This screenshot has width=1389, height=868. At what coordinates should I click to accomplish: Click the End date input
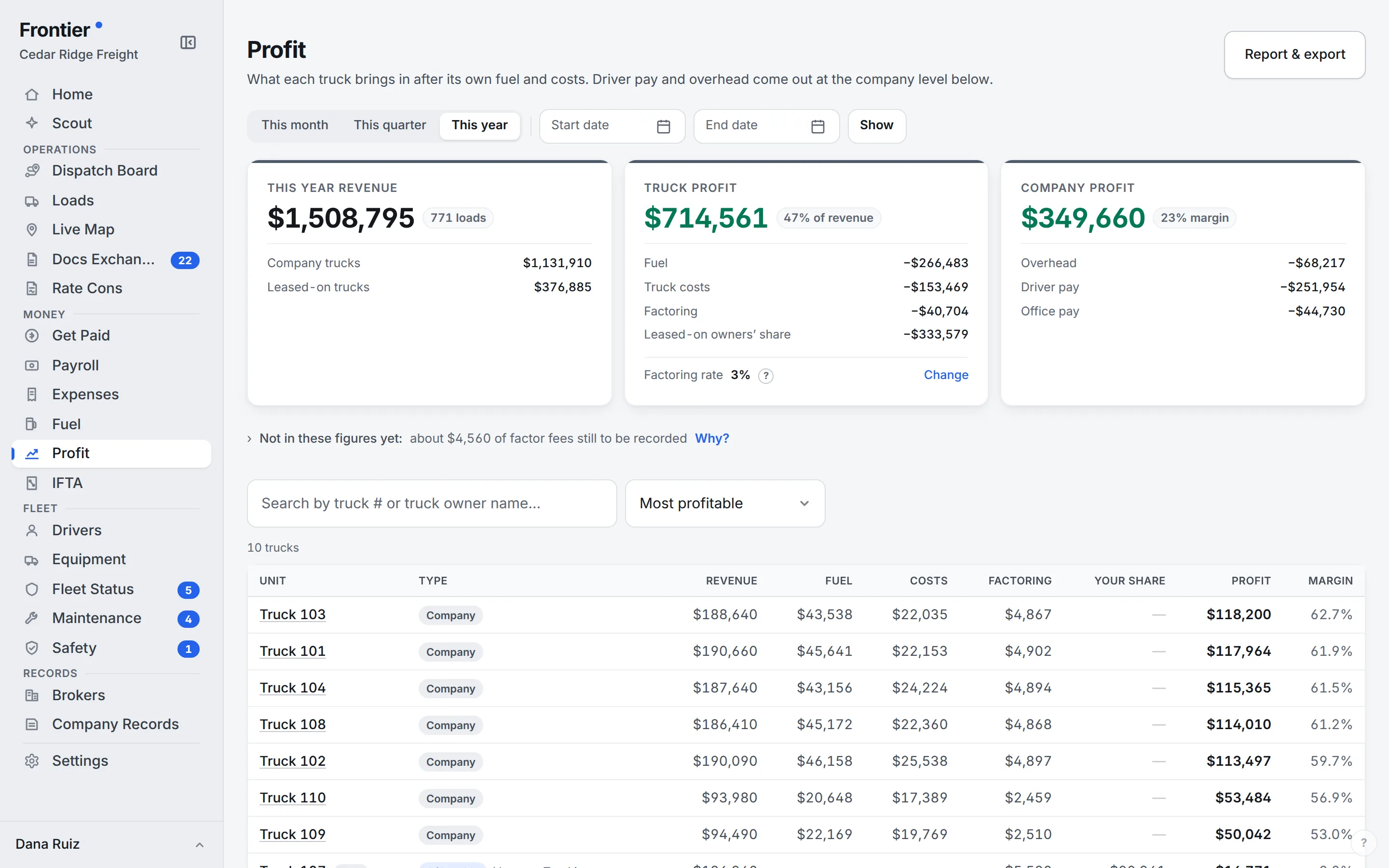pyautogui.click(x=766, y=126)
